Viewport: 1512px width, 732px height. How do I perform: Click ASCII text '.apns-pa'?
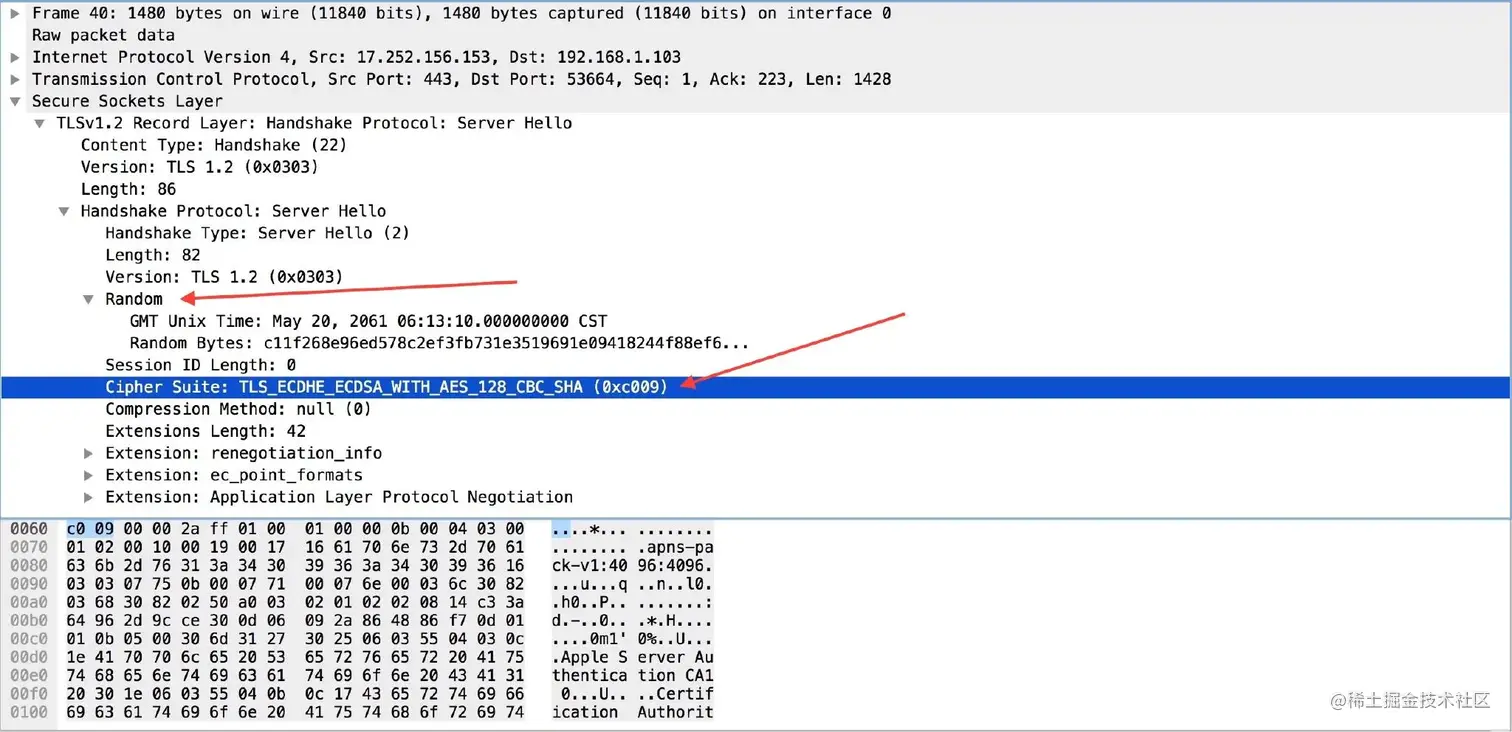click(x=675, y=547)
